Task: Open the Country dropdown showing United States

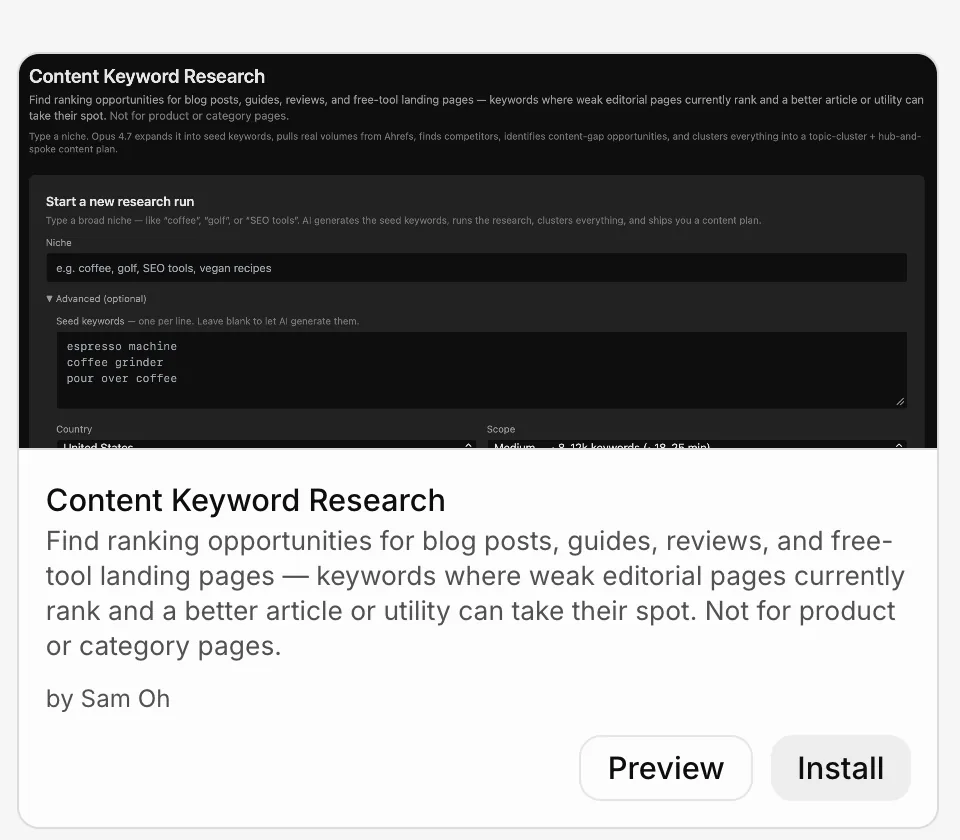Action: (266, 444)
